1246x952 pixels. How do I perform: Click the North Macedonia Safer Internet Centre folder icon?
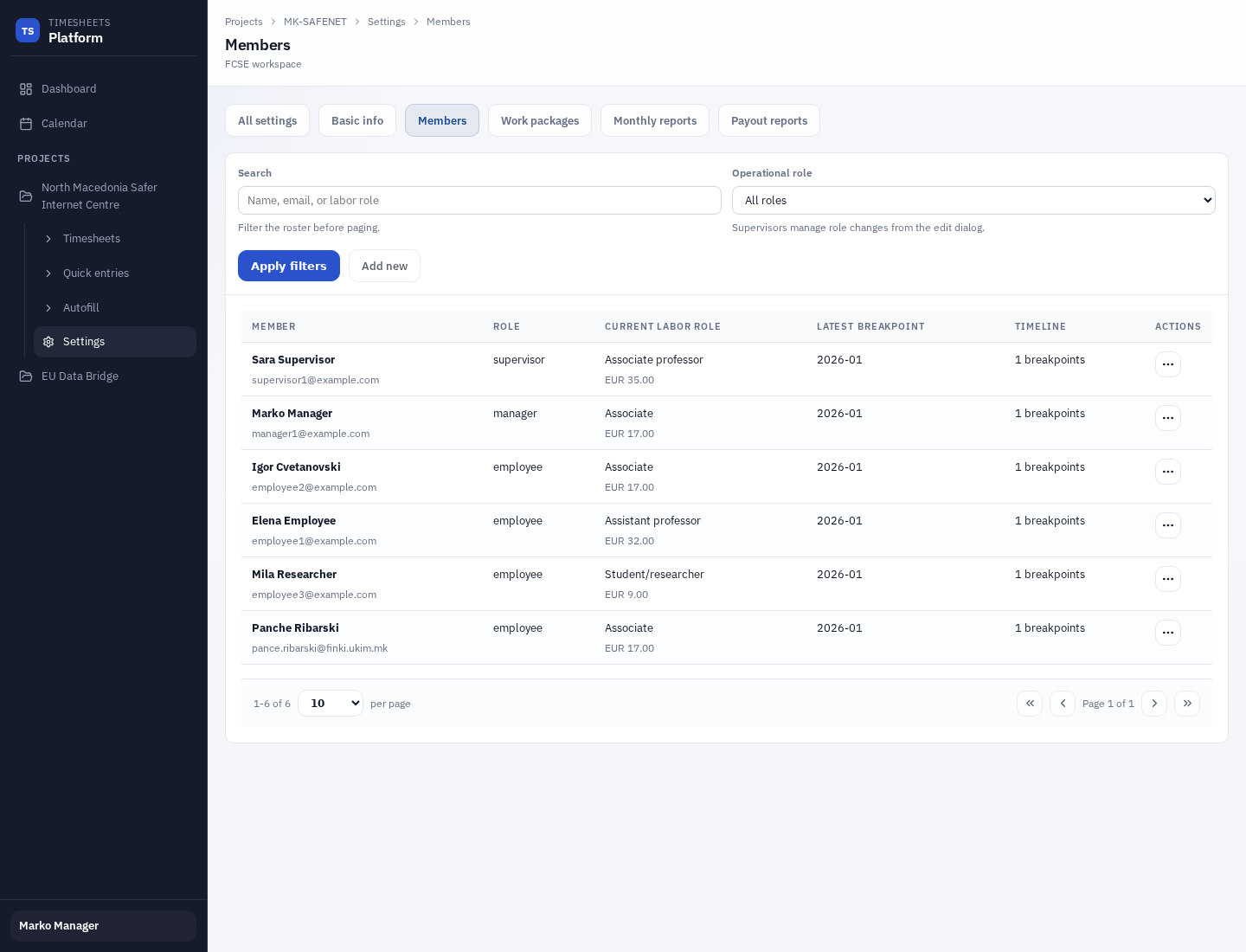tap(25, 196)
